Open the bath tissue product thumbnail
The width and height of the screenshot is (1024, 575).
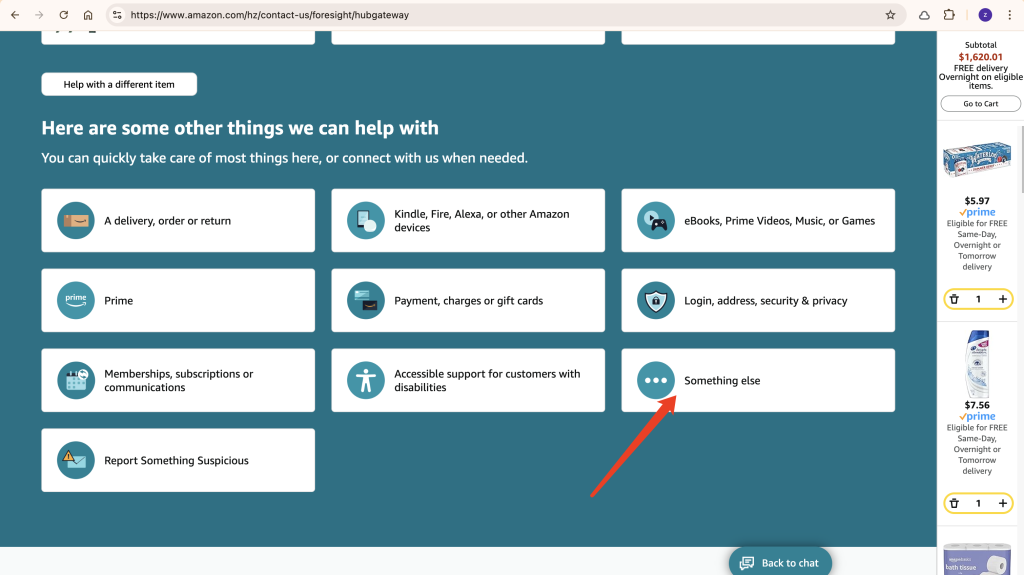coord(977,559)
